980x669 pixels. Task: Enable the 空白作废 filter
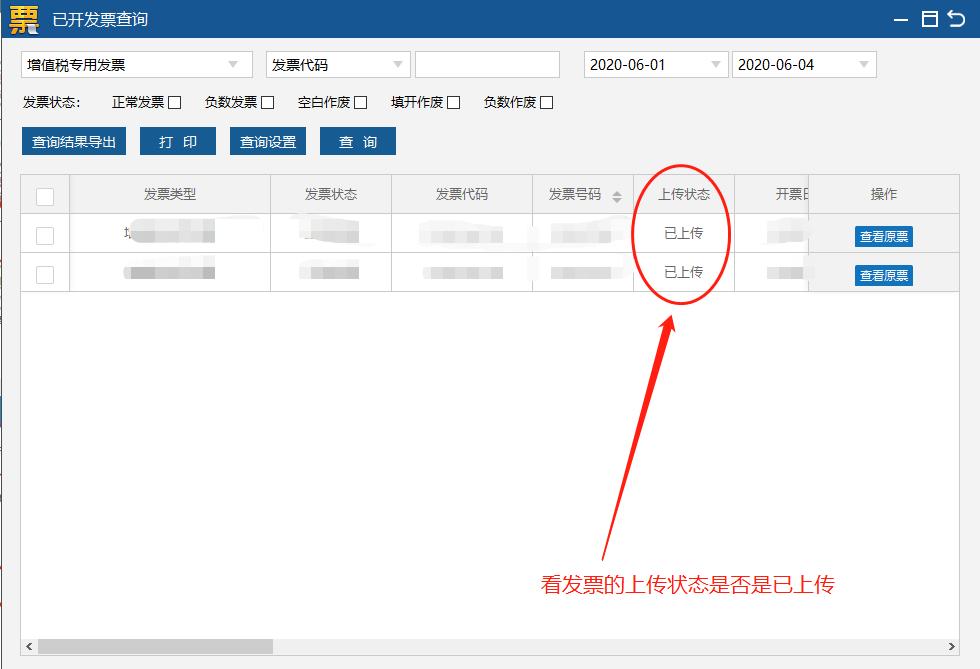362,102
